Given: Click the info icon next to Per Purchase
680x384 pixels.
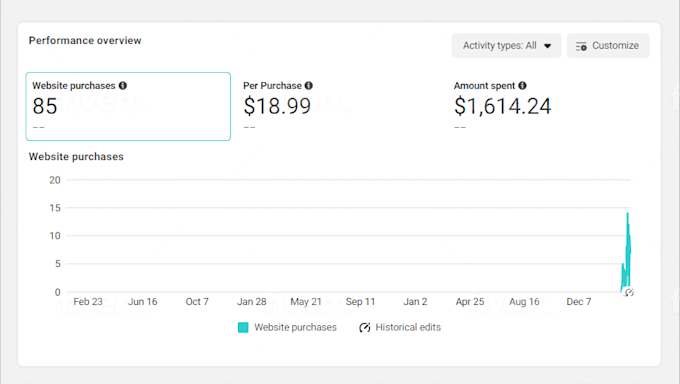Looking at the screenshot, I should [309, 85].
